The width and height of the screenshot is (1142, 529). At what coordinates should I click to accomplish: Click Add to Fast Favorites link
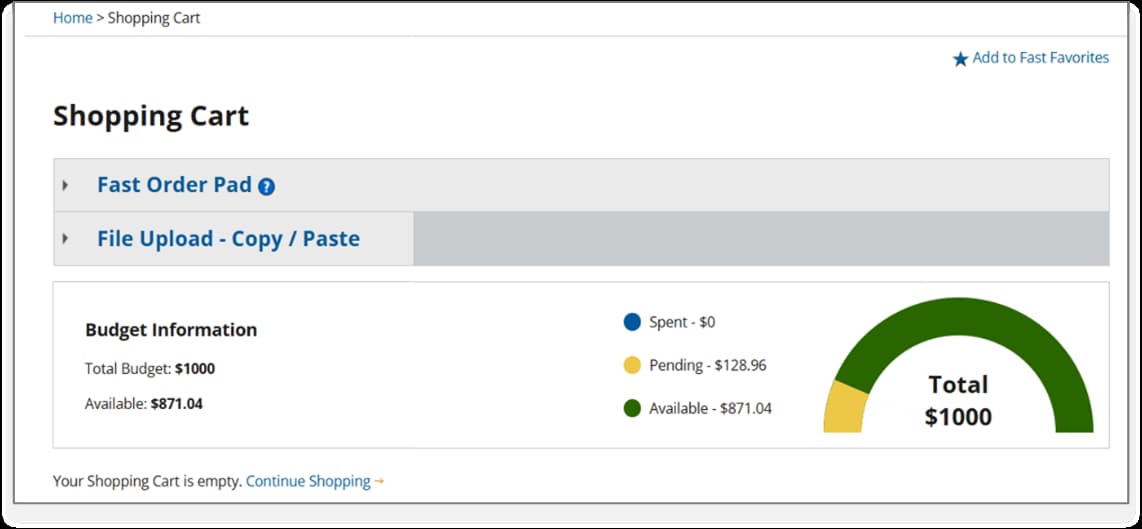point(1040,58)
